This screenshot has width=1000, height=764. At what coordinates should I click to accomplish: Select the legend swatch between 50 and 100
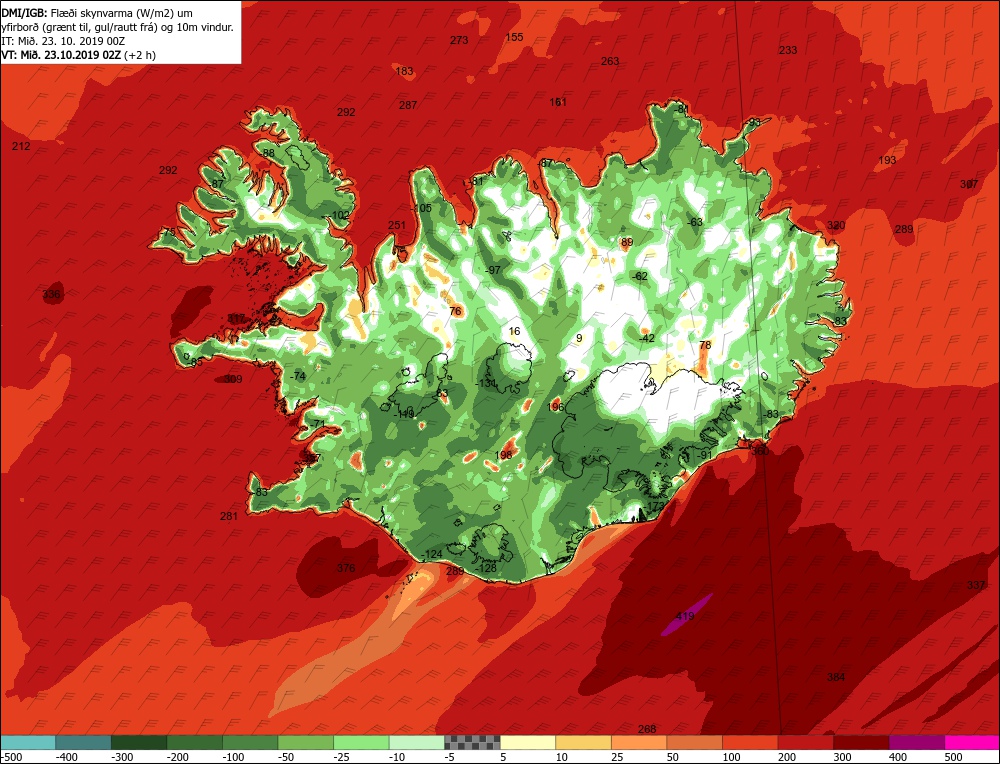coord(695,742)
